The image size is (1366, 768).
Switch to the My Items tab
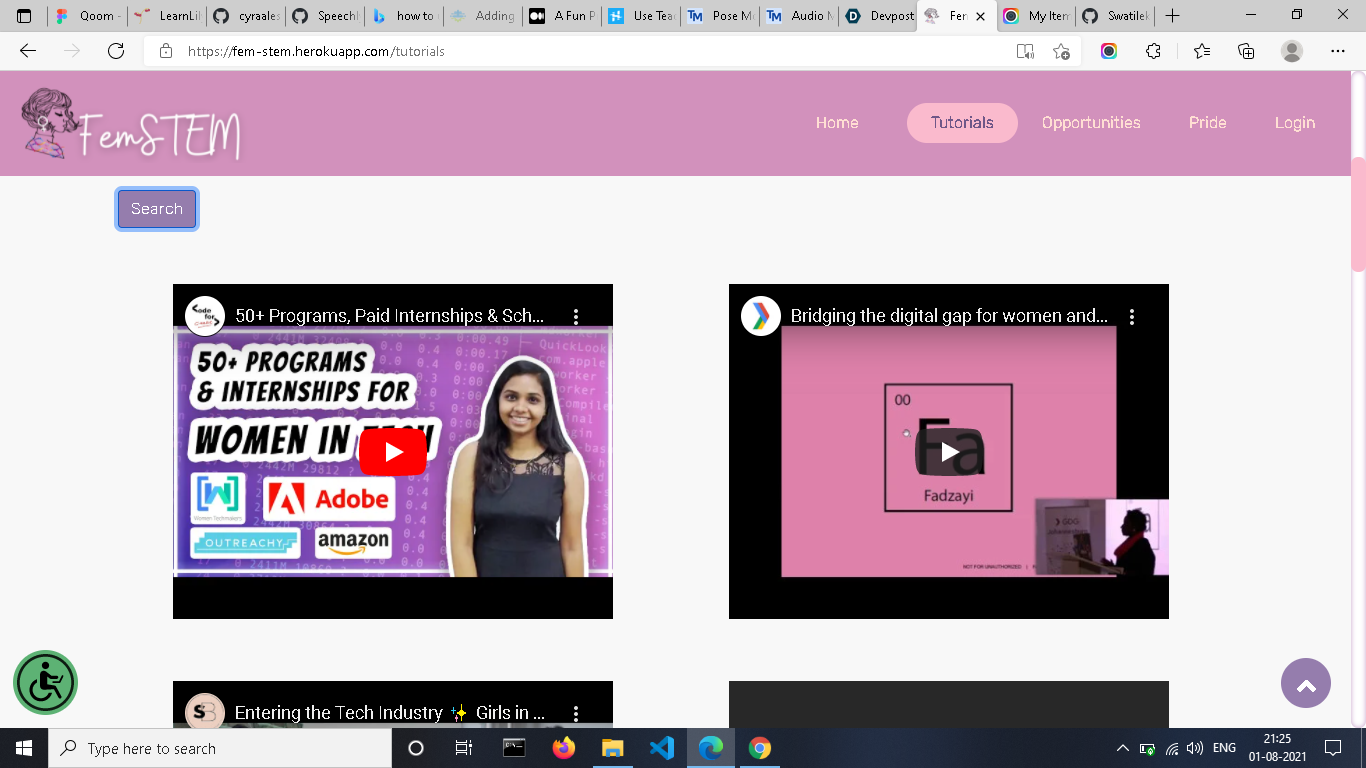coord(1037,16)
